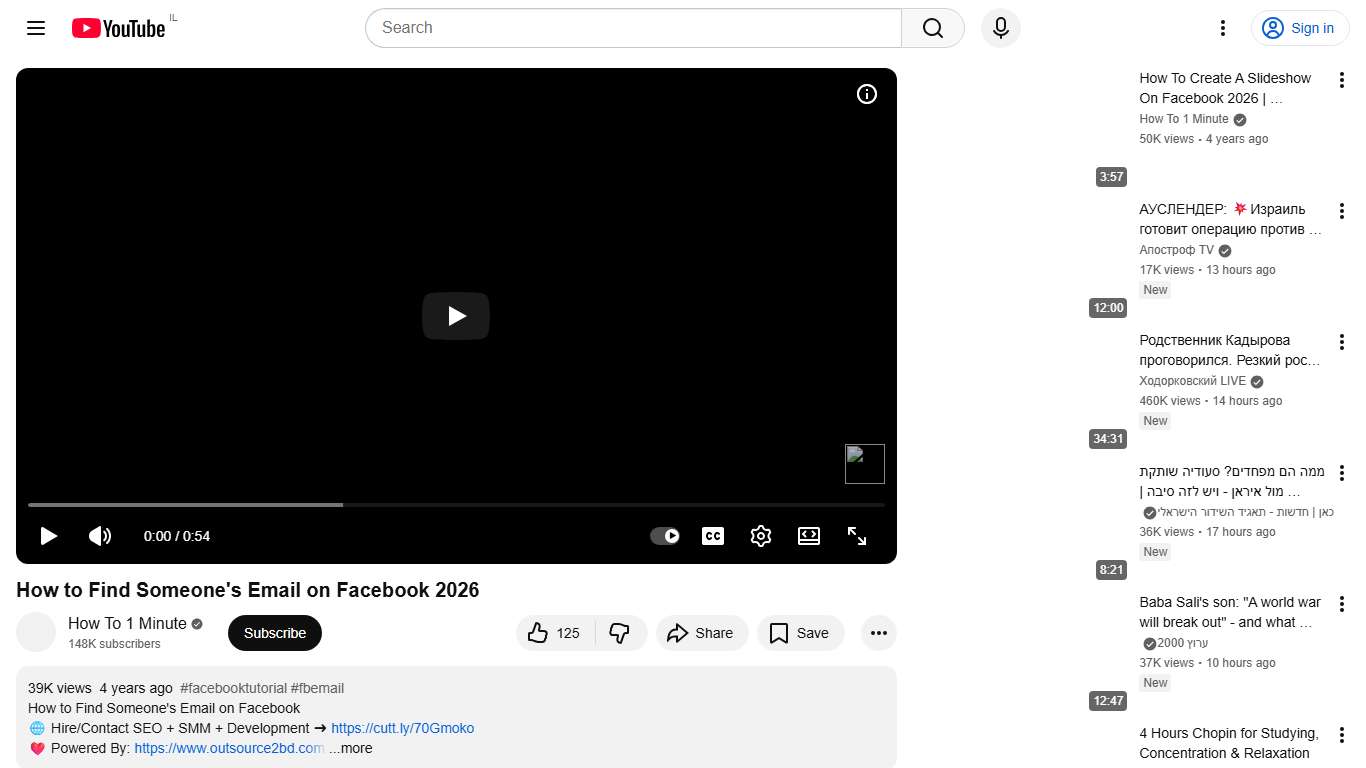Viewport: 1366px width, 768px height.
Task: Open voice search with the microphone icon
Action: (1000, 28)
